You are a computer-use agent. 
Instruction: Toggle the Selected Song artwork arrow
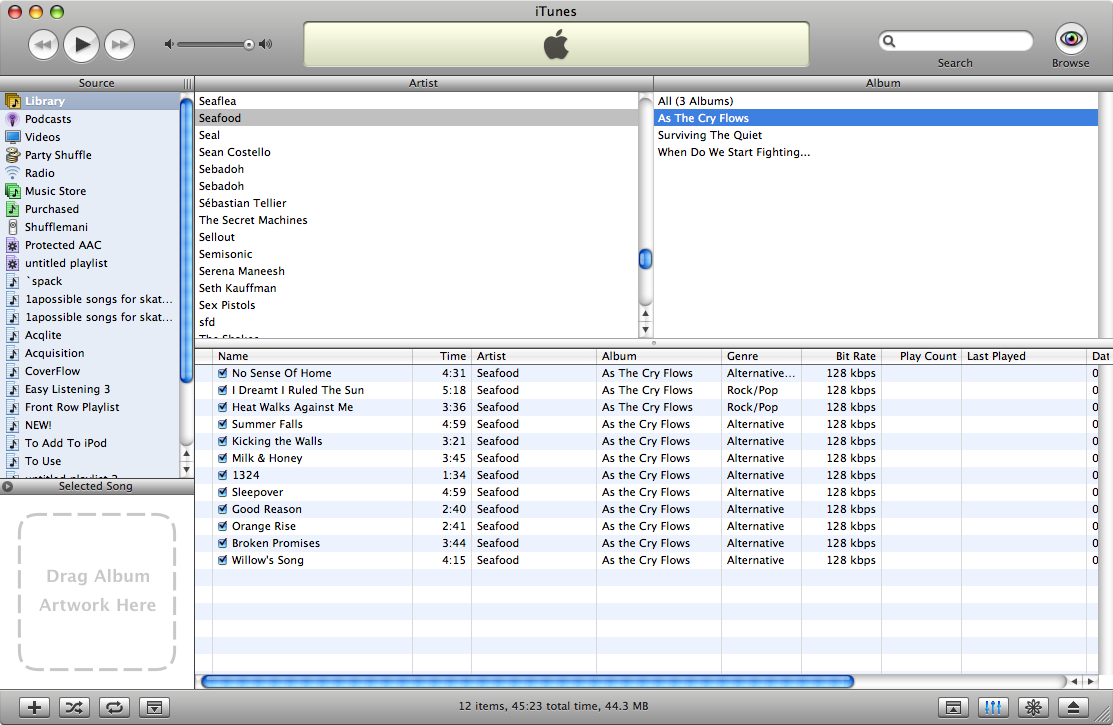(x=7, y=486)
